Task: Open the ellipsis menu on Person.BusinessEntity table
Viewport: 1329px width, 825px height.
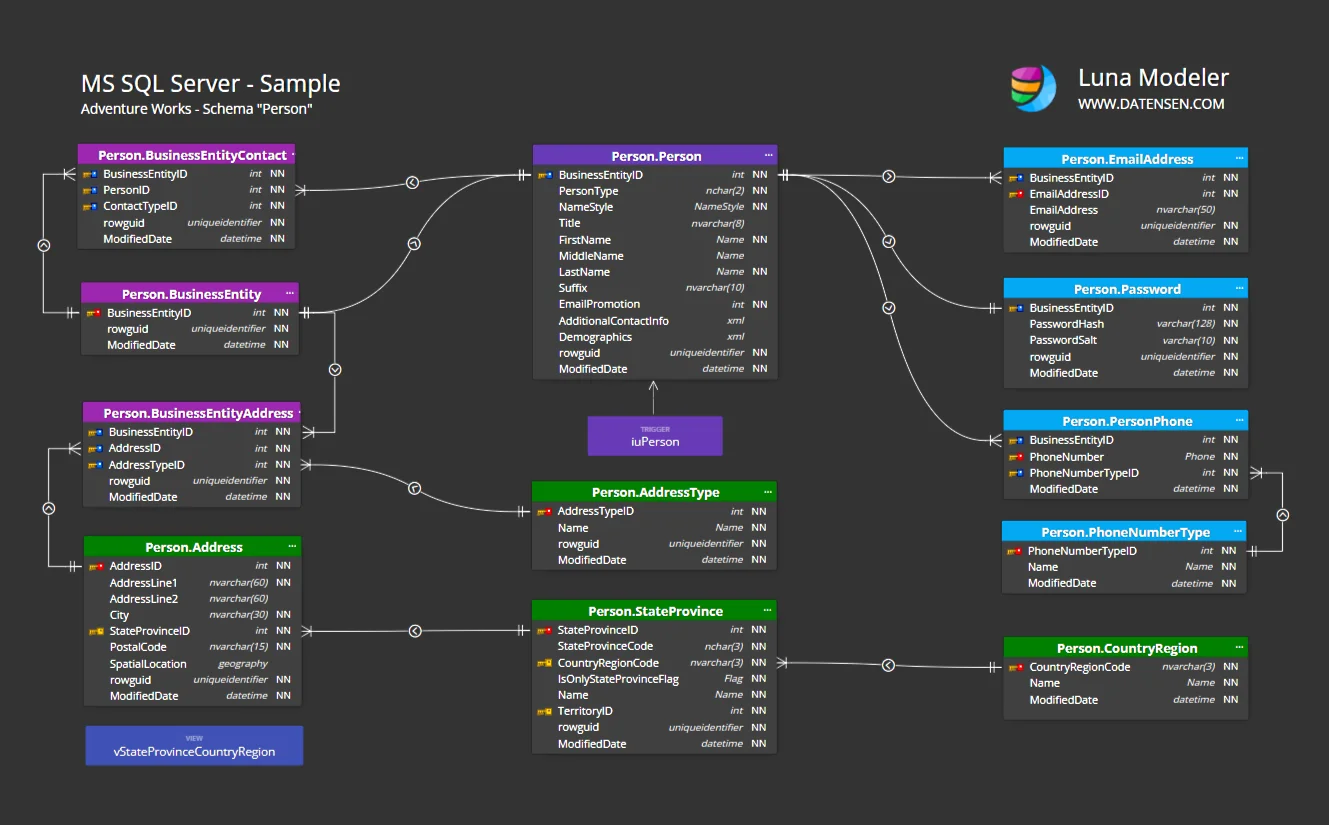Action: [x=290, y=294]
